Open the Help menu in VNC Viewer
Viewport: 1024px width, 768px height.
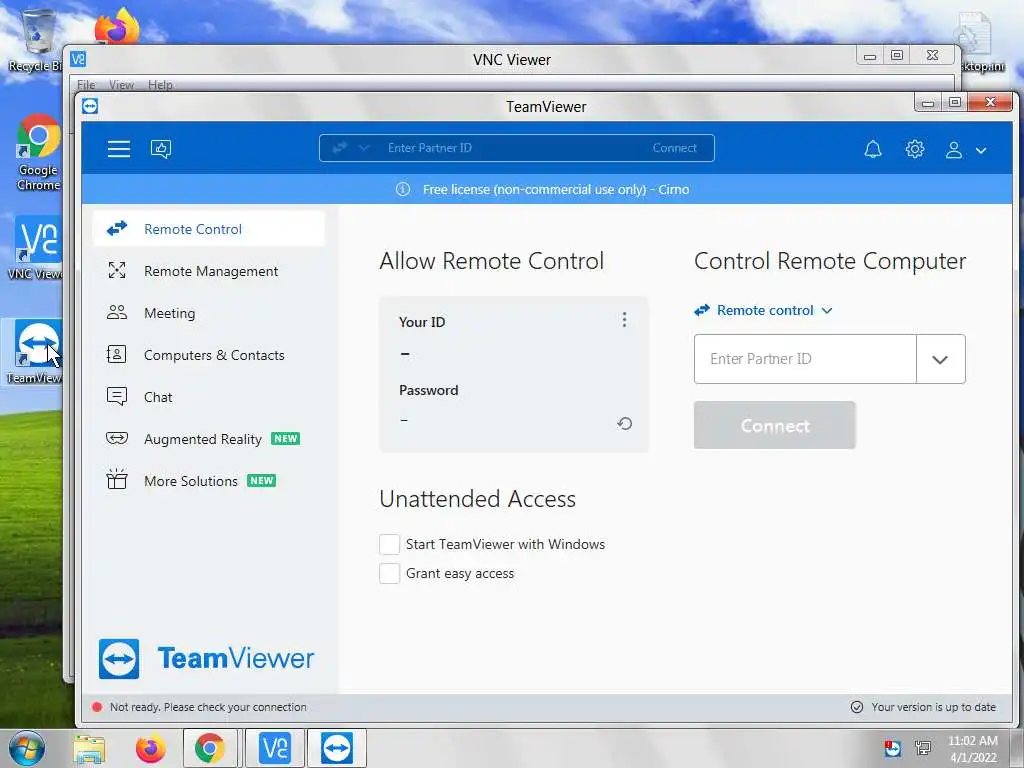point(160,85)
